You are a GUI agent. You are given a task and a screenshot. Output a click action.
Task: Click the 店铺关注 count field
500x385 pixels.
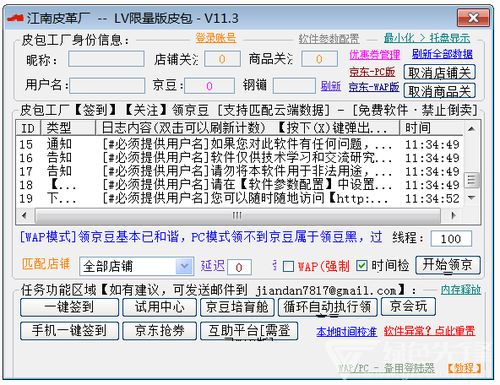[222, 59]
